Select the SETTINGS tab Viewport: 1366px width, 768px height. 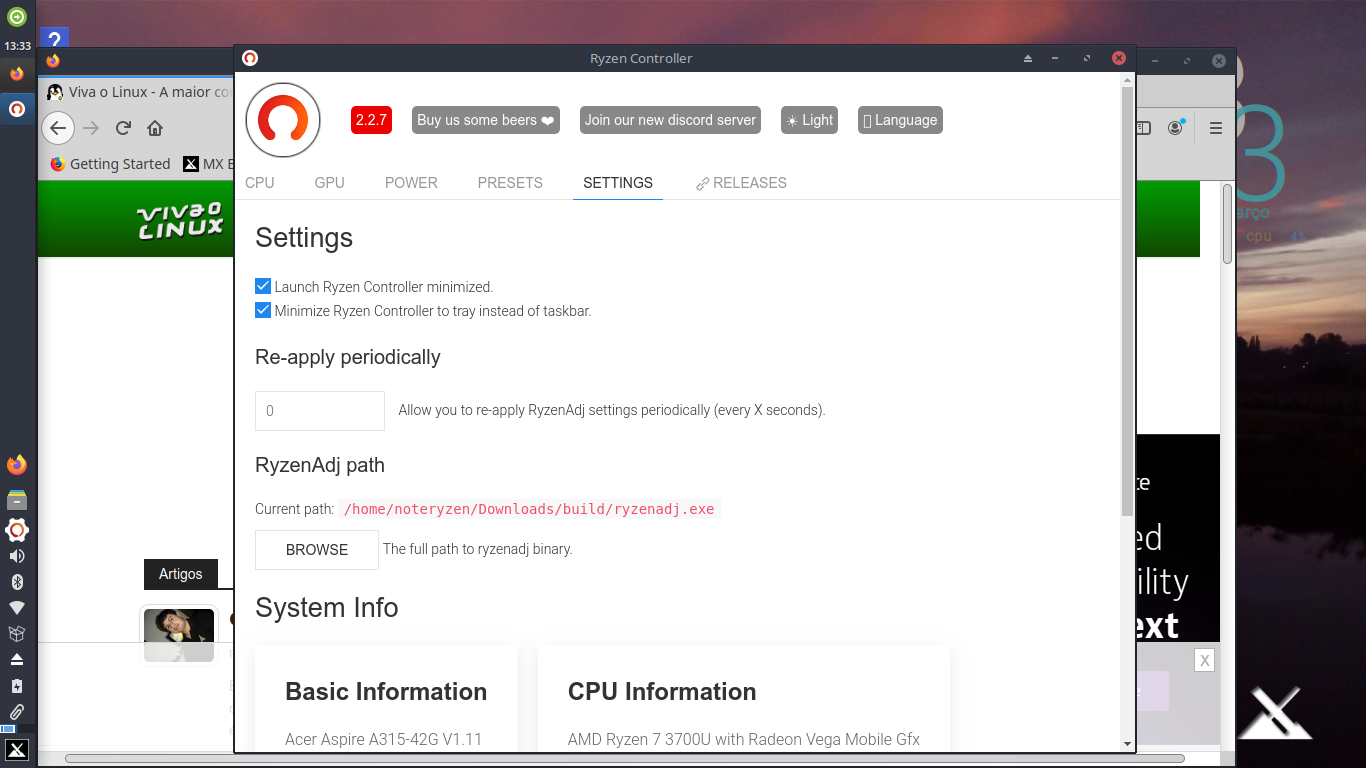click(618, 183)
